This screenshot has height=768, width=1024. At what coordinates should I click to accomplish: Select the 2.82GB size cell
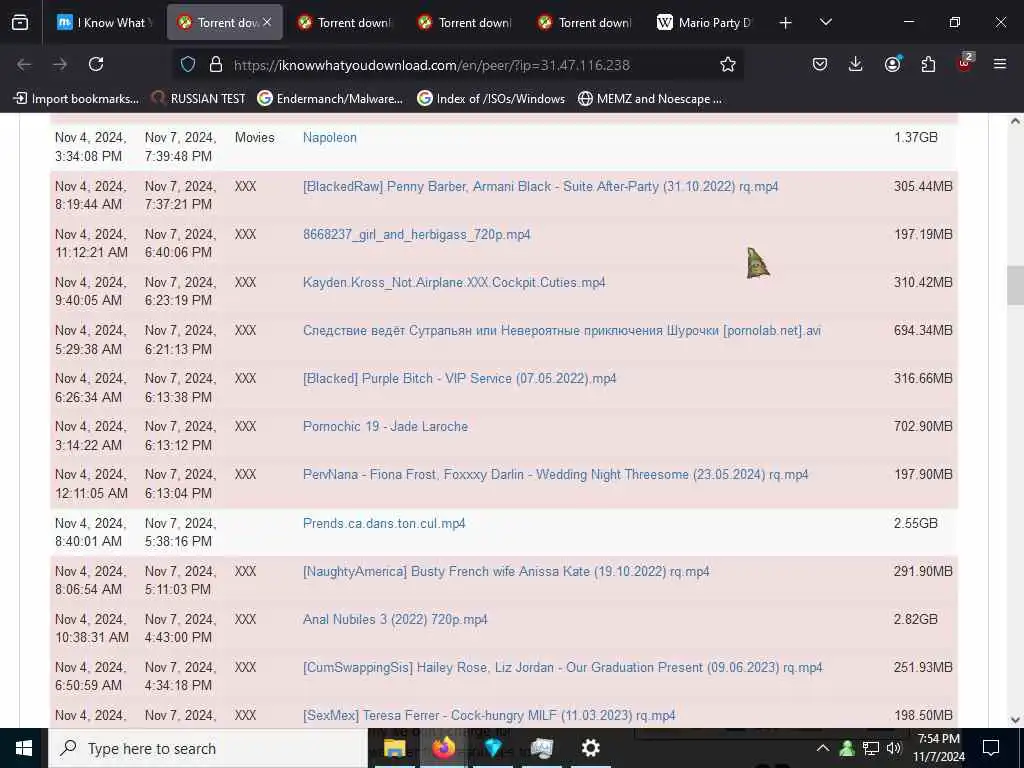916,620
